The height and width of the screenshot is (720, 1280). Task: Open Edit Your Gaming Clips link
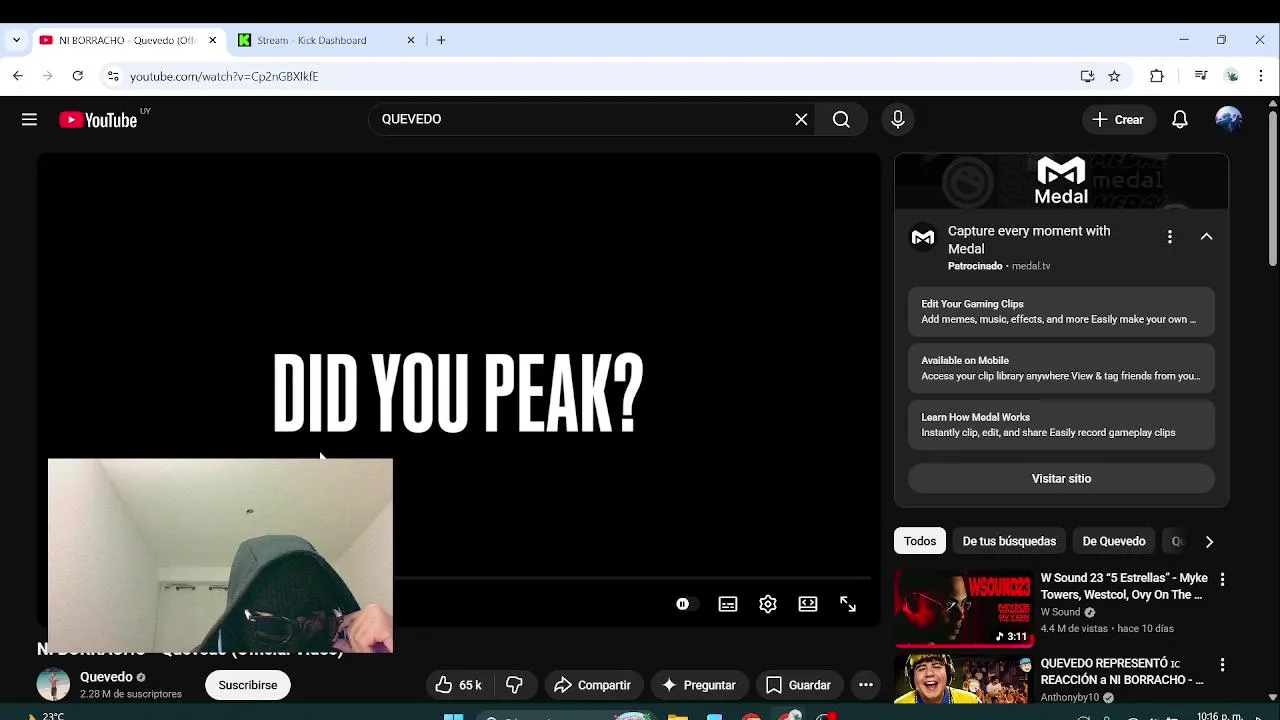(1061, 311)
